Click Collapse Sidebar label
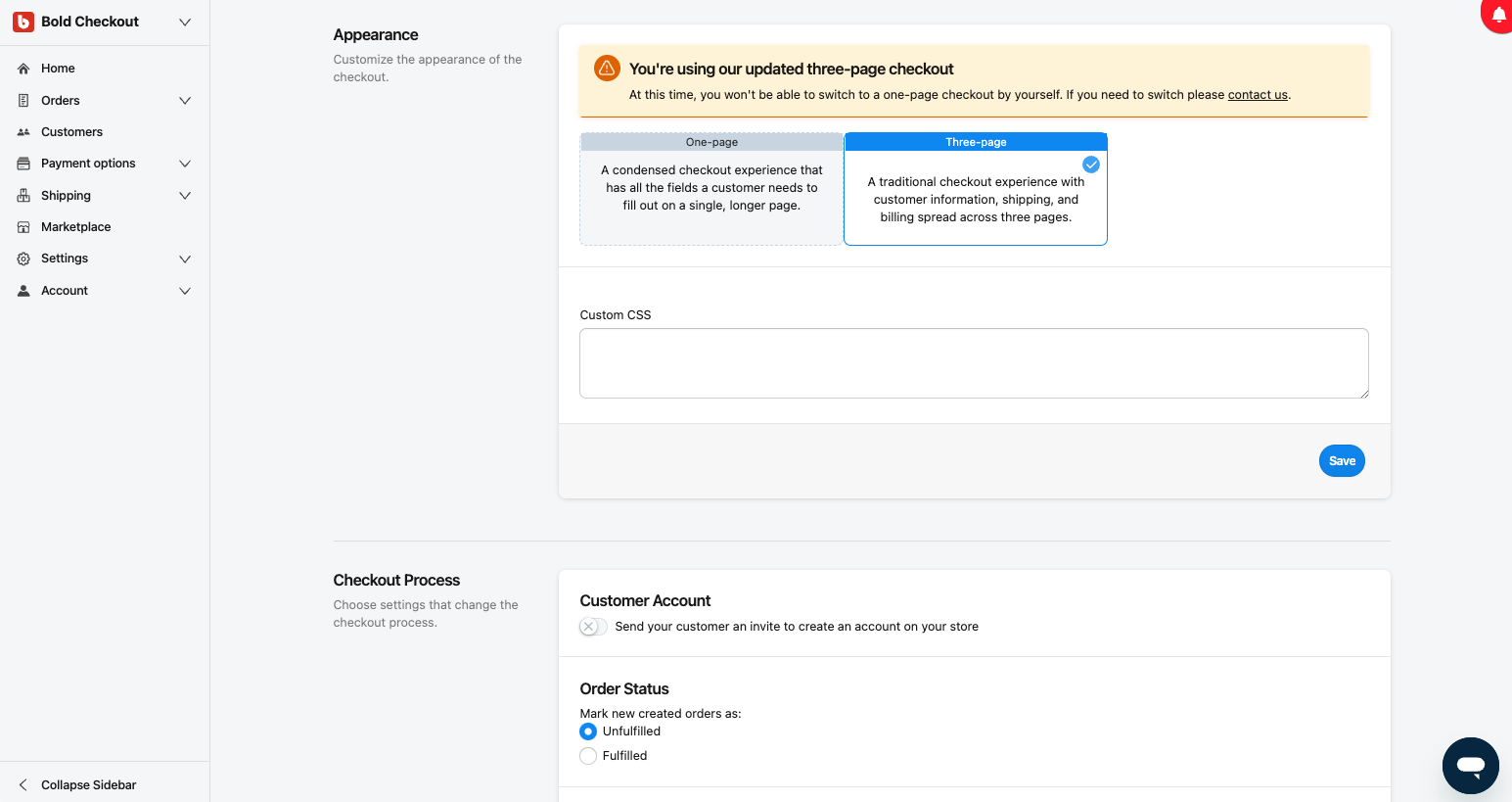1512x802 pixels. pyautogui.click(x=88, y=785)
